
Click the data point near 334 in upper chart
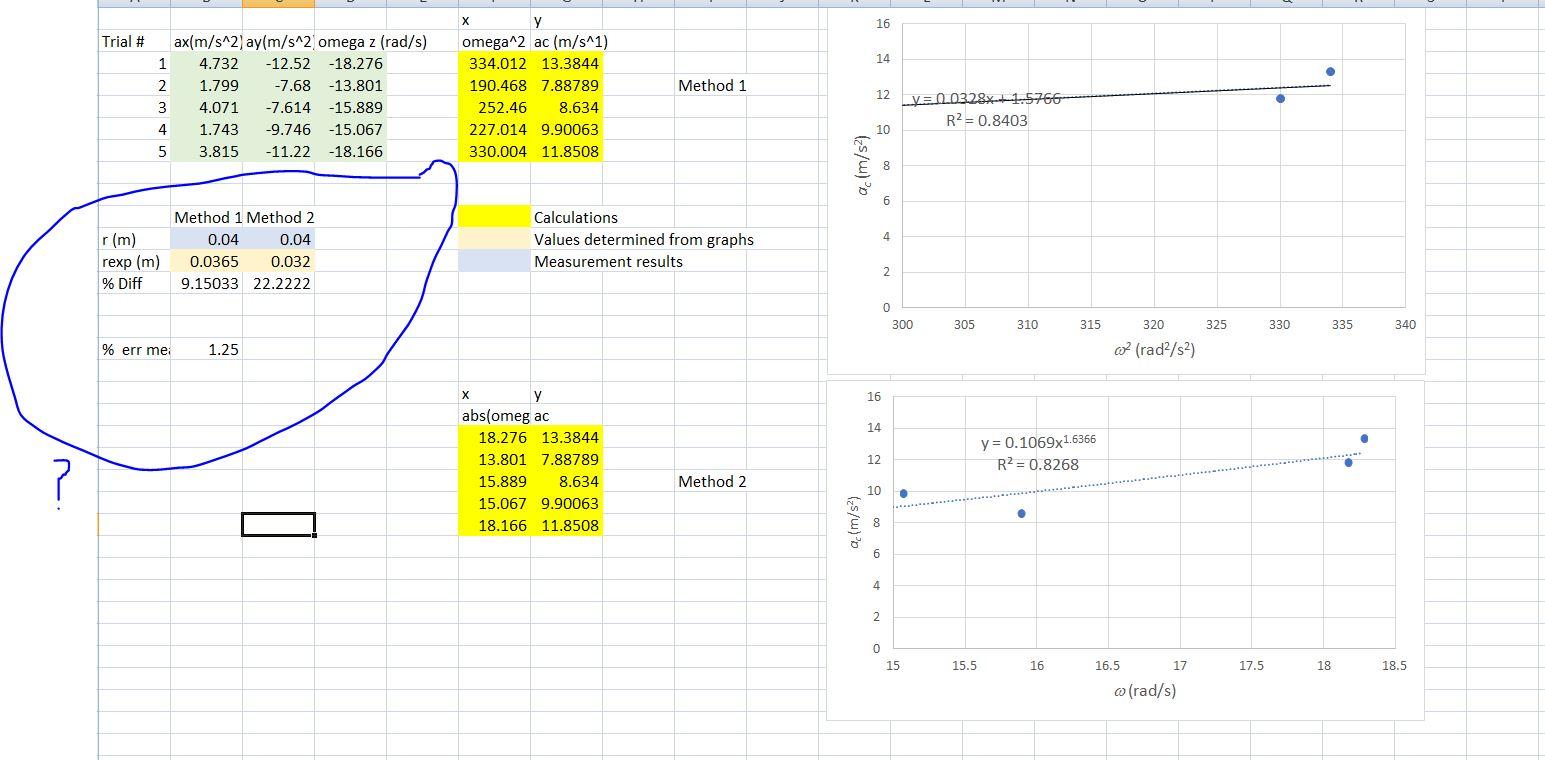(1330, 72)
